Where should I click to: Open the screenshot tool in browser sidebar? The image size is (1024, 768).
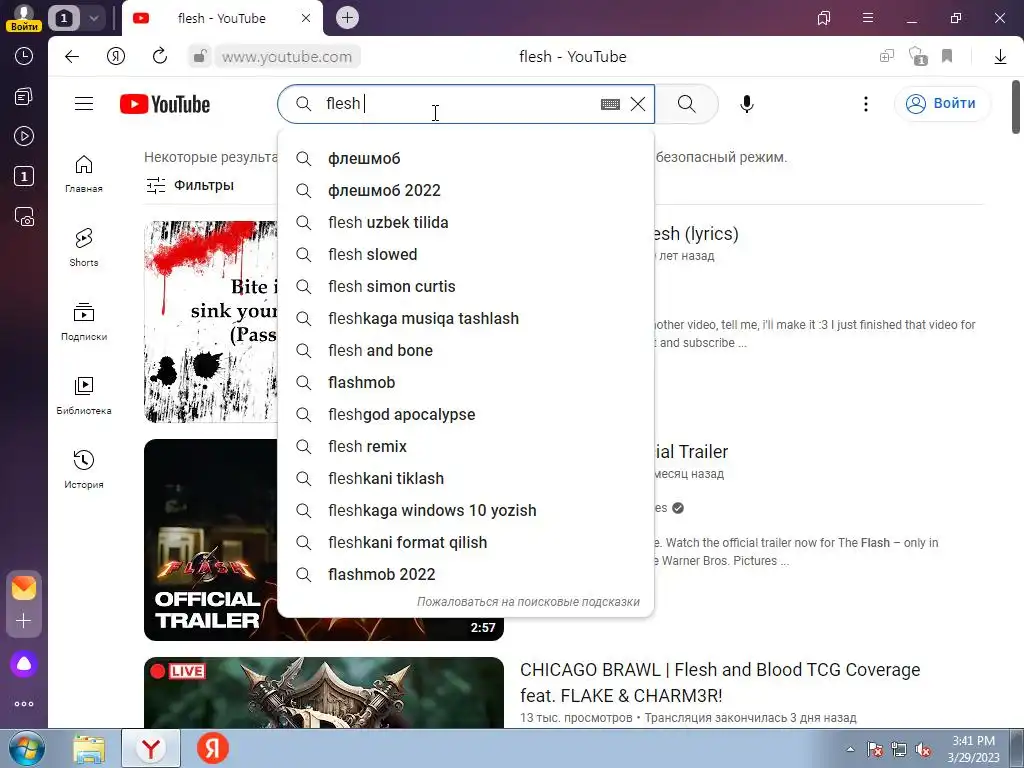[x=24, y=217]
